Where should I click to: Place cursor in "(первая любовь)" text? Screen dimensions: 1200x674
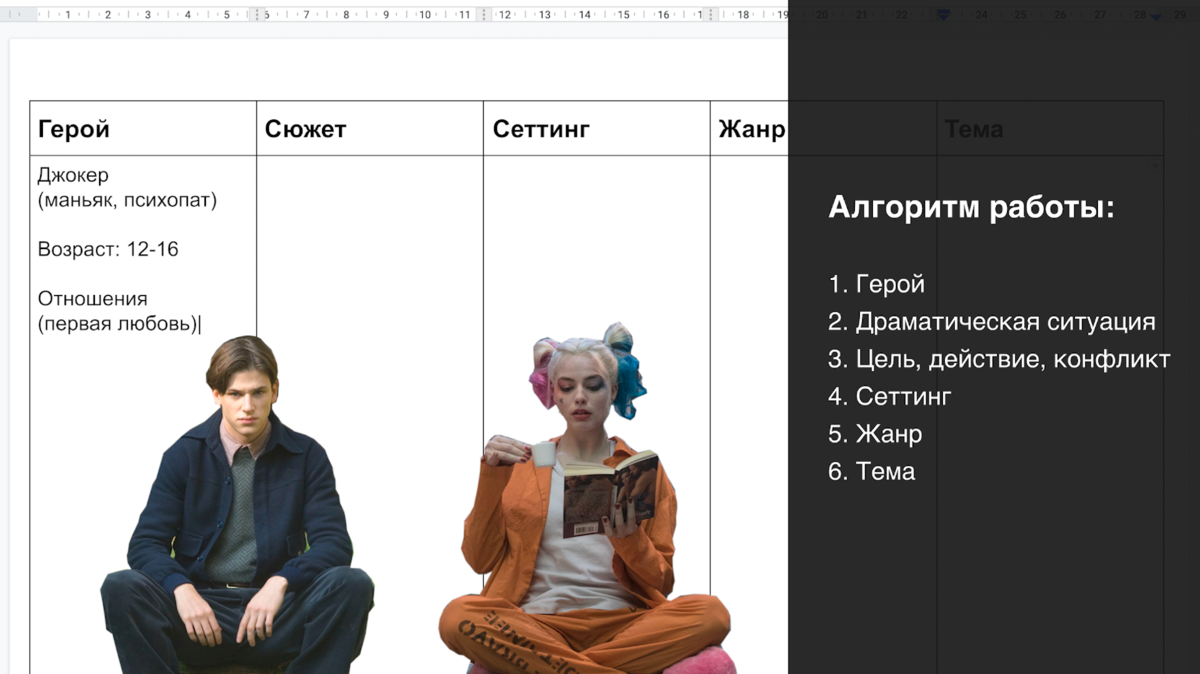click(118, 323)
